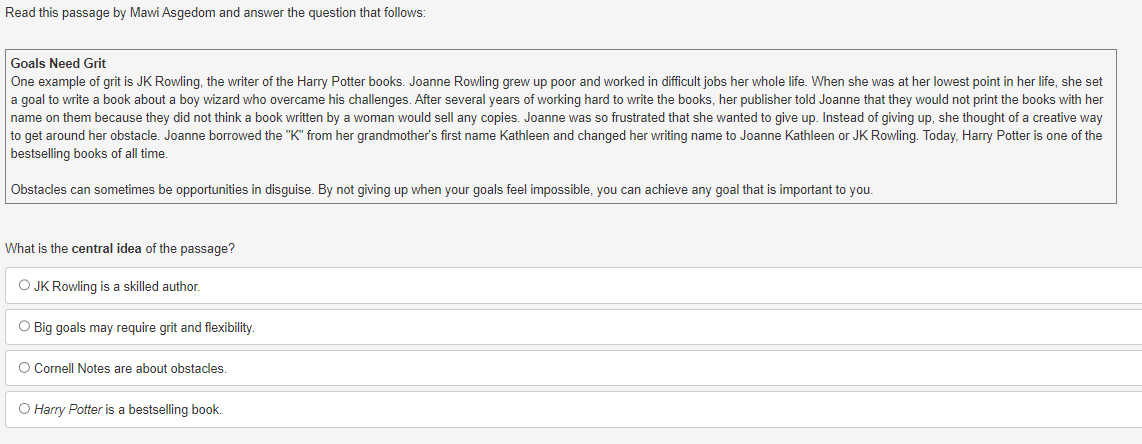Click the answer text "JK Rowling is a skilled author."
Viewport: 1142px width, 444px height.
(117, 286)
